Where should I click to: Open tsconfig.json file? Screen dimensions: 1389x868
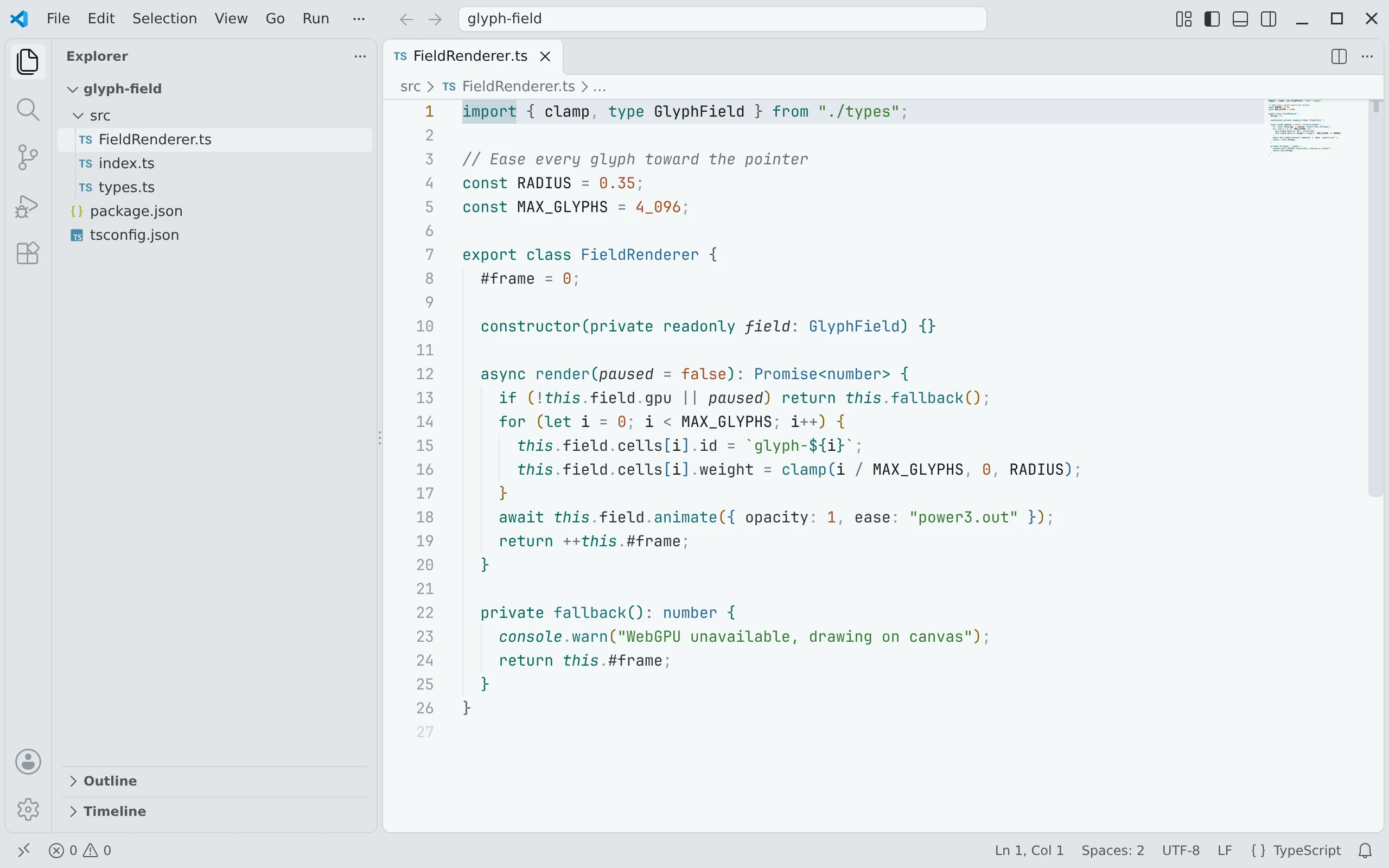point(215,235)
